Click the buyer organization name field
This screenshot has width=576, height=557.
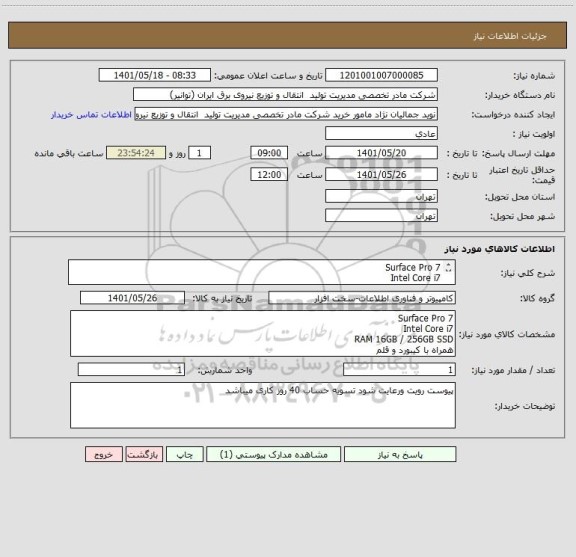[285, 95]
